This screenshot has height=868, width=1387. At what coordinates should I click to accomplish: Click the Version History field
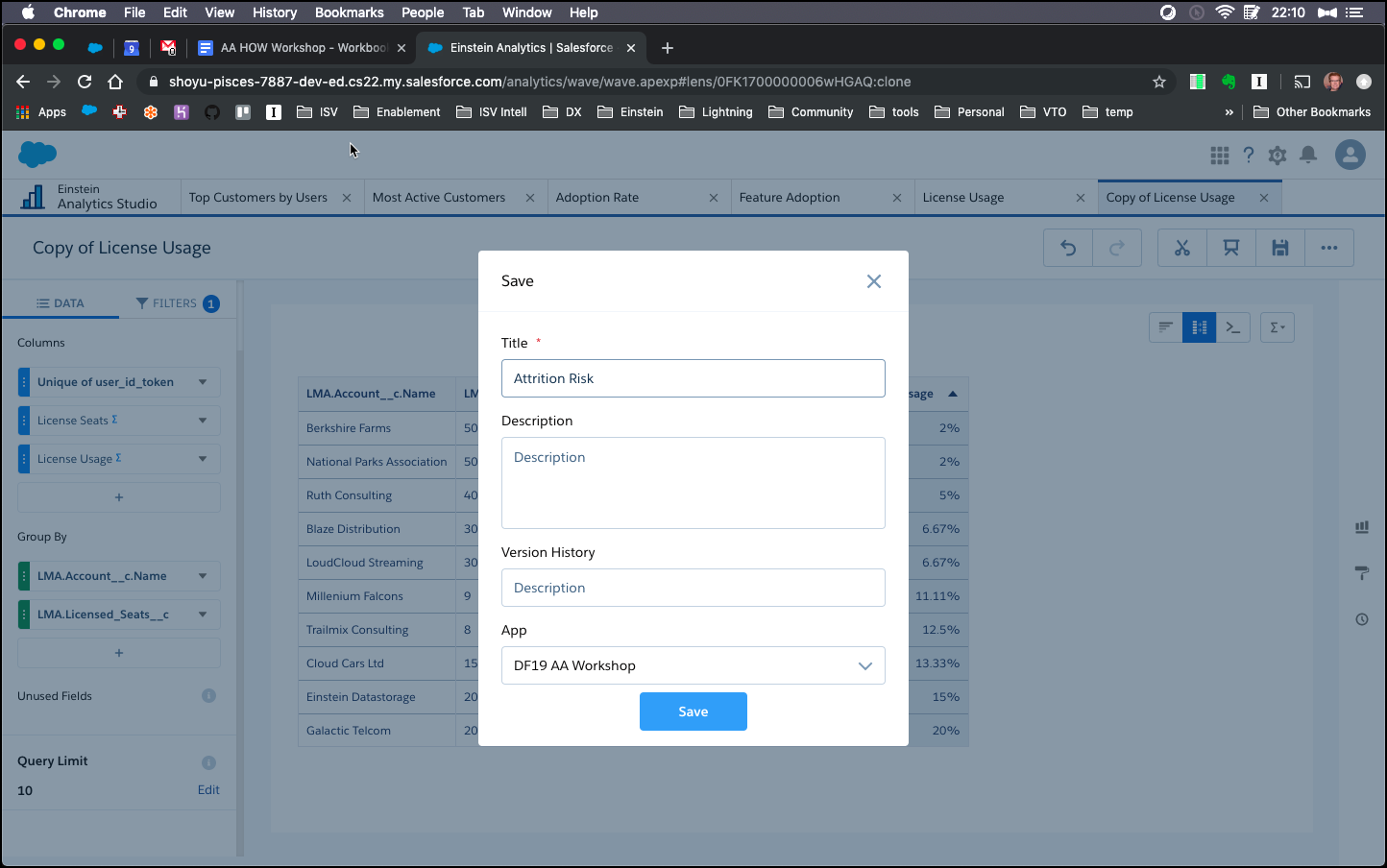(693, 588)
